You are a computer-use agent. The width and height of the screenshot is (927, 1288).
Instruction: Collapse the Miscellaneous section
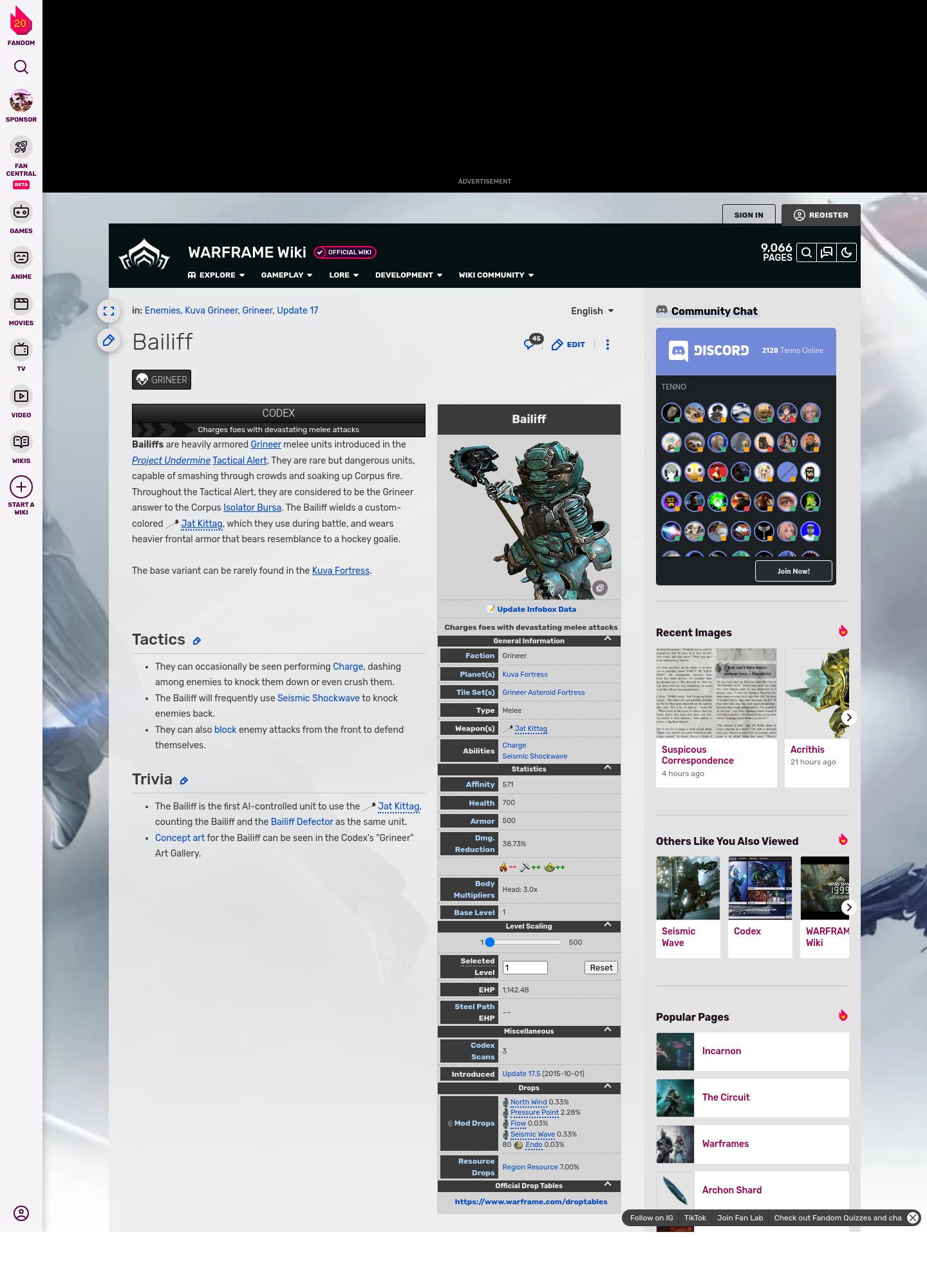tap(608, 1029)
